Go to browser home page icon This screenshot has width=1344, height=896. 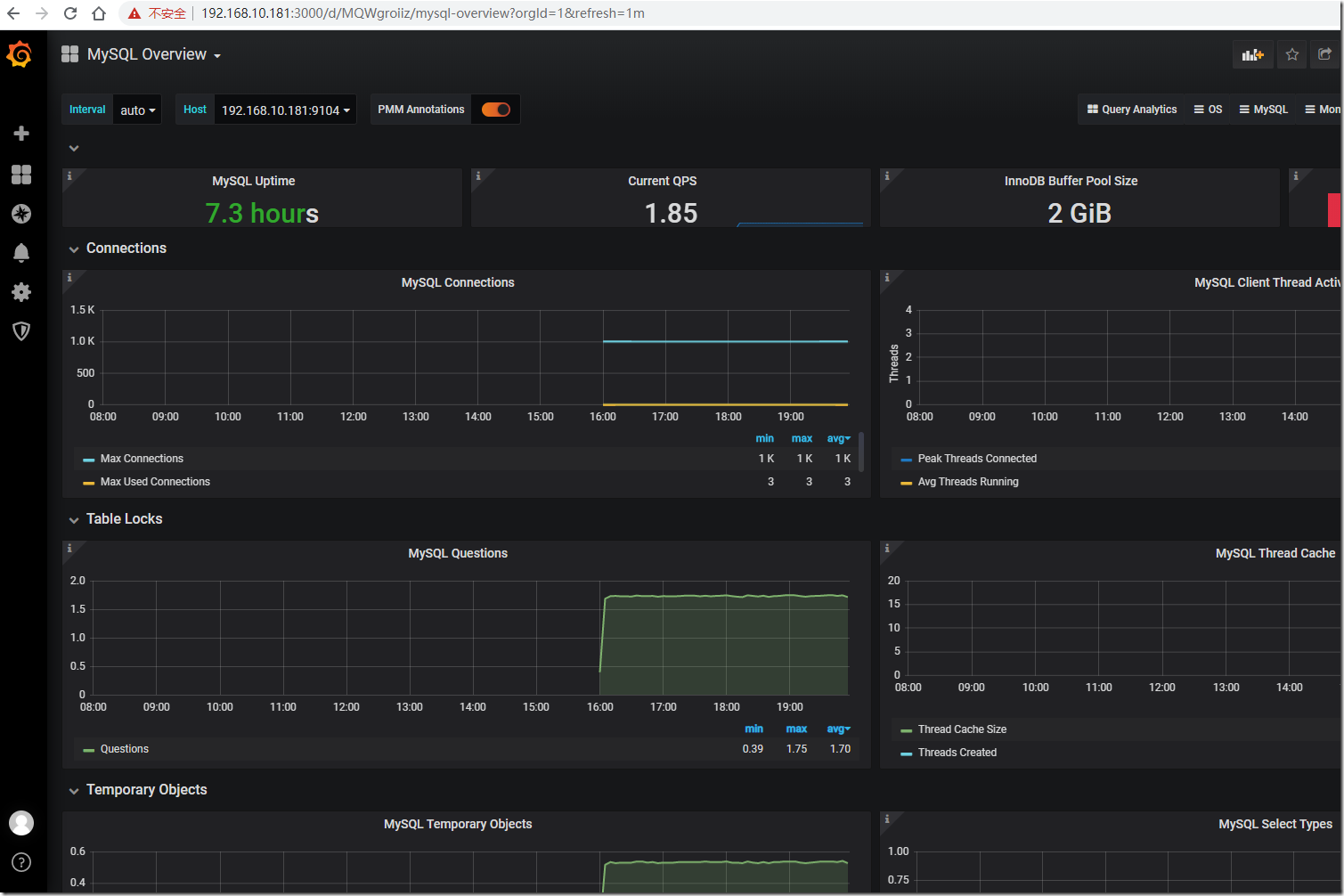tap(99, 13)
